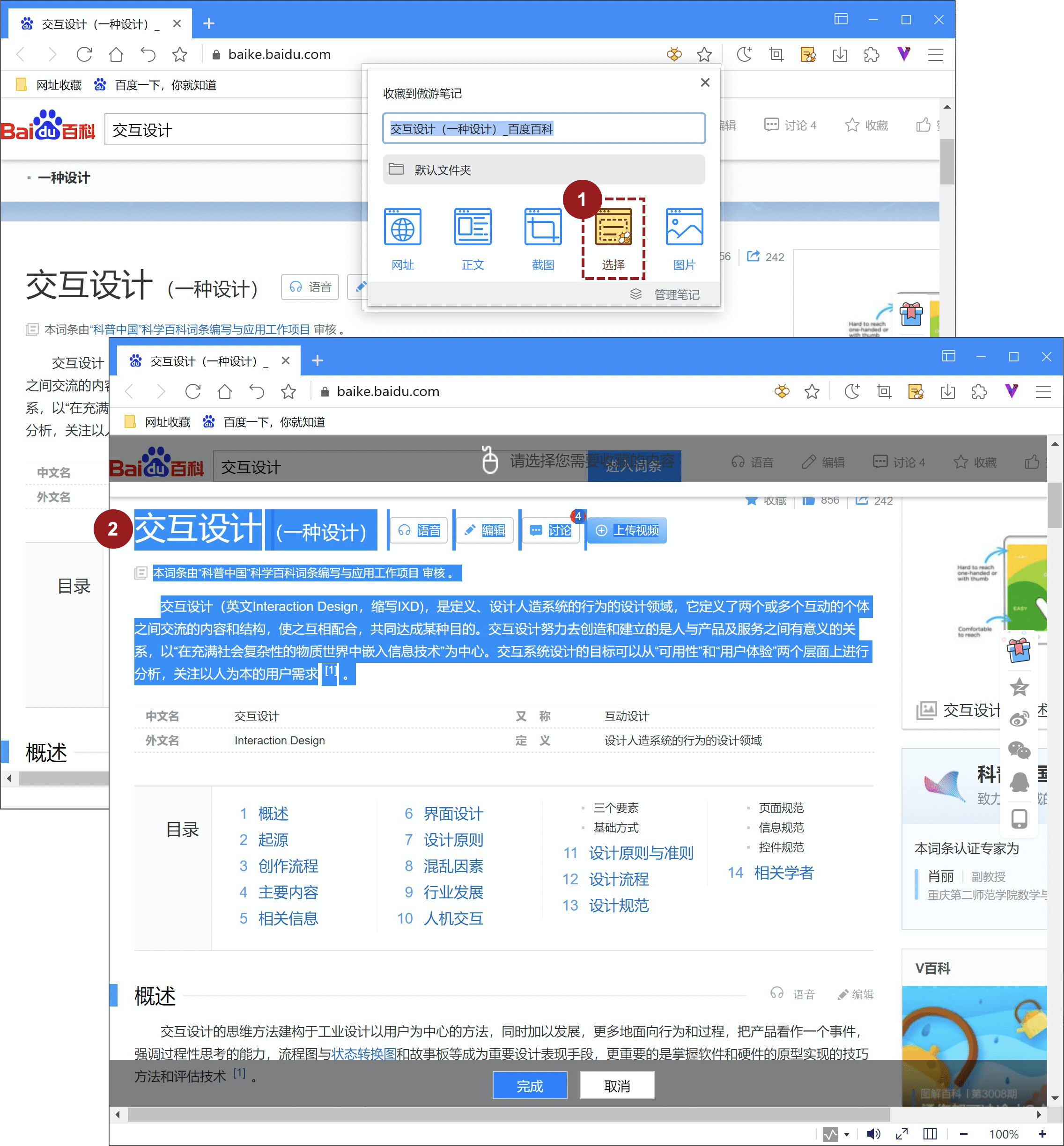
Task: Choose the 图片 capture option in the note popup
Action: tap(684, 239)
